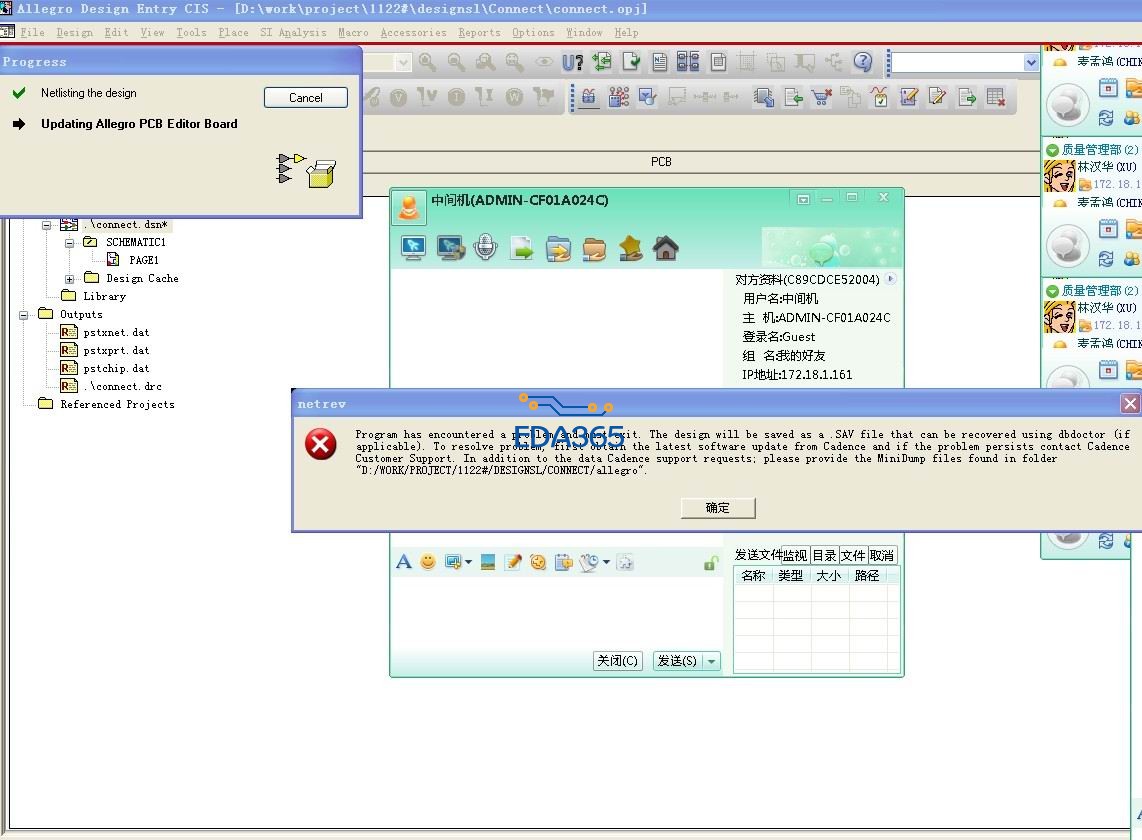Click the Zoom In toolbar icon
The image size is (1142, 840).
point(428,63)
